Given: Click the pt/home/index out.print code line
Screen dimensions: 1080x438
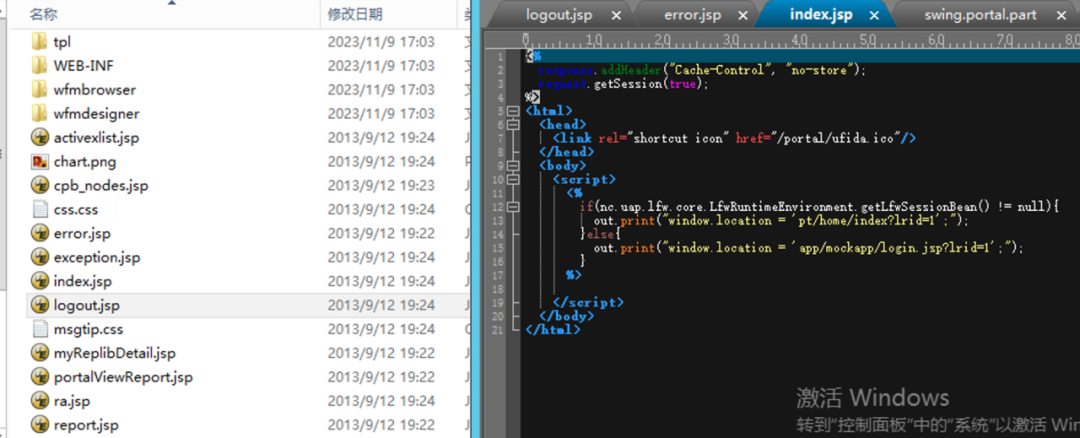Looking at the screenshot, I should (x=781, y=220).
